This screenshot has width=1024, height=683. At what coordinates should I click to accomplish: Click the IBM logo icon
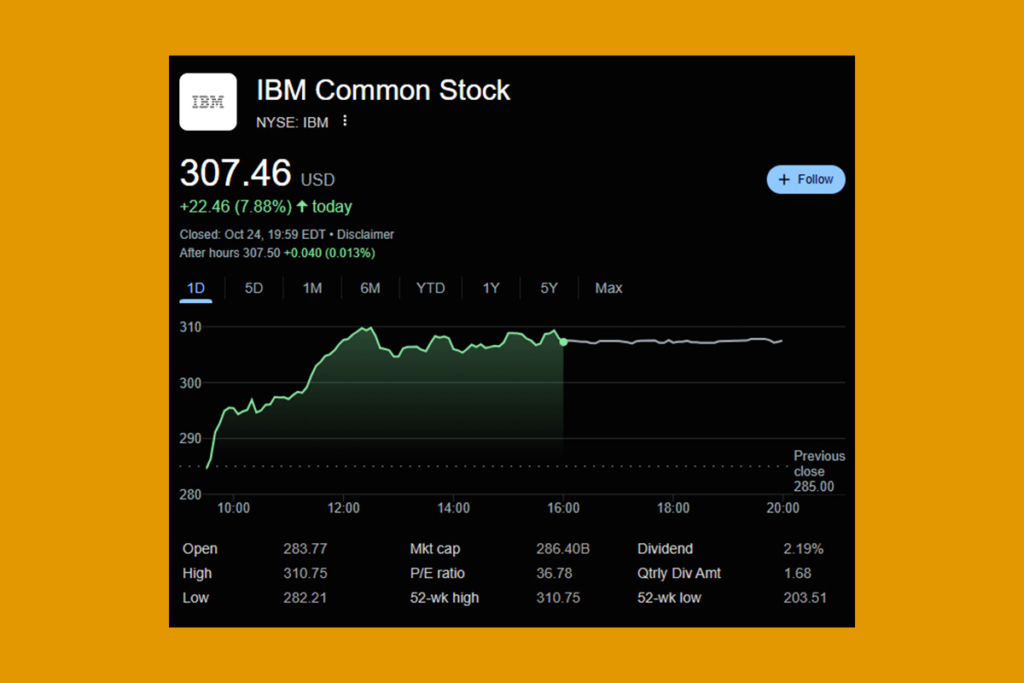208,101
